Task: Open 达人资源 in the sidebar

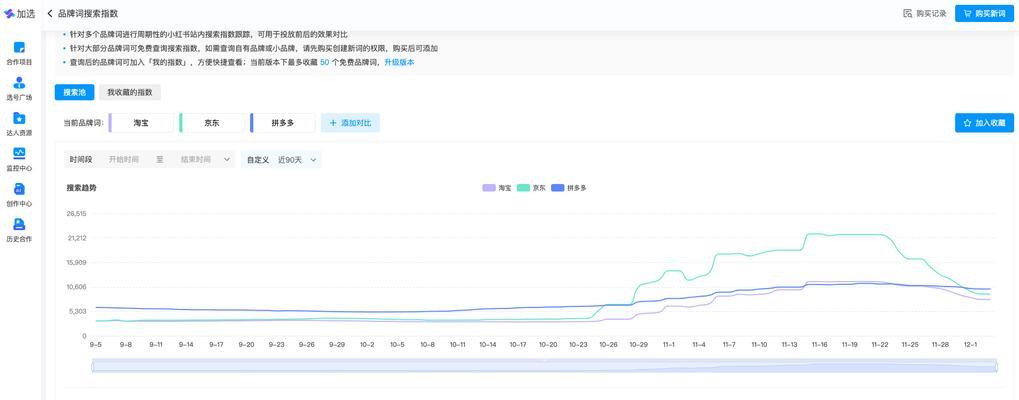Action: (19, 125)
